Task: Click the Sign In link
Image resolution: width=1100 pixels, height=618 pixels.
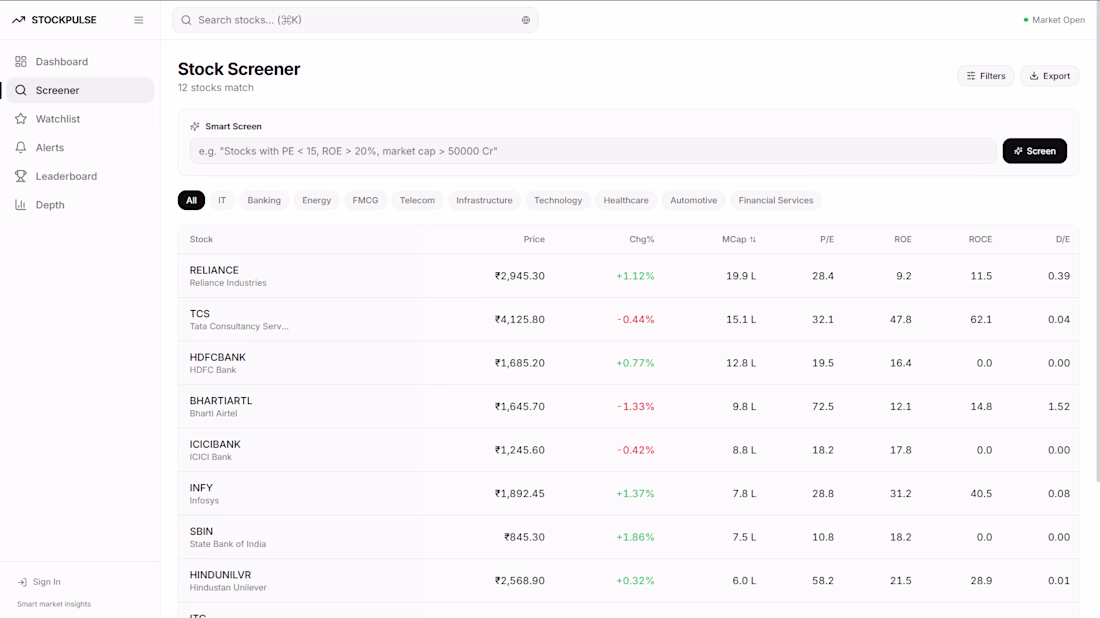Action: (x=39, y=582)
